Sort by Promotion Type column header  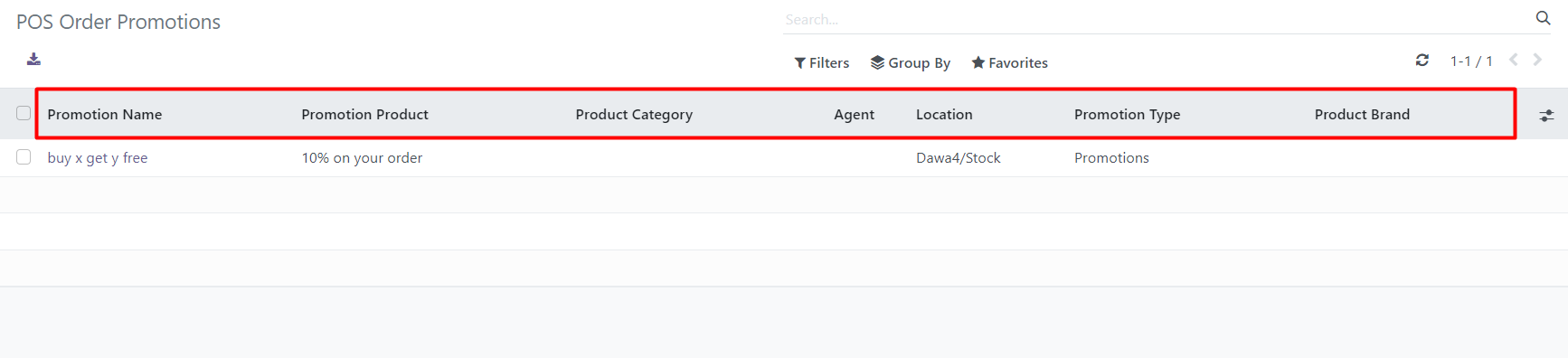click(x=1127, y=114)
